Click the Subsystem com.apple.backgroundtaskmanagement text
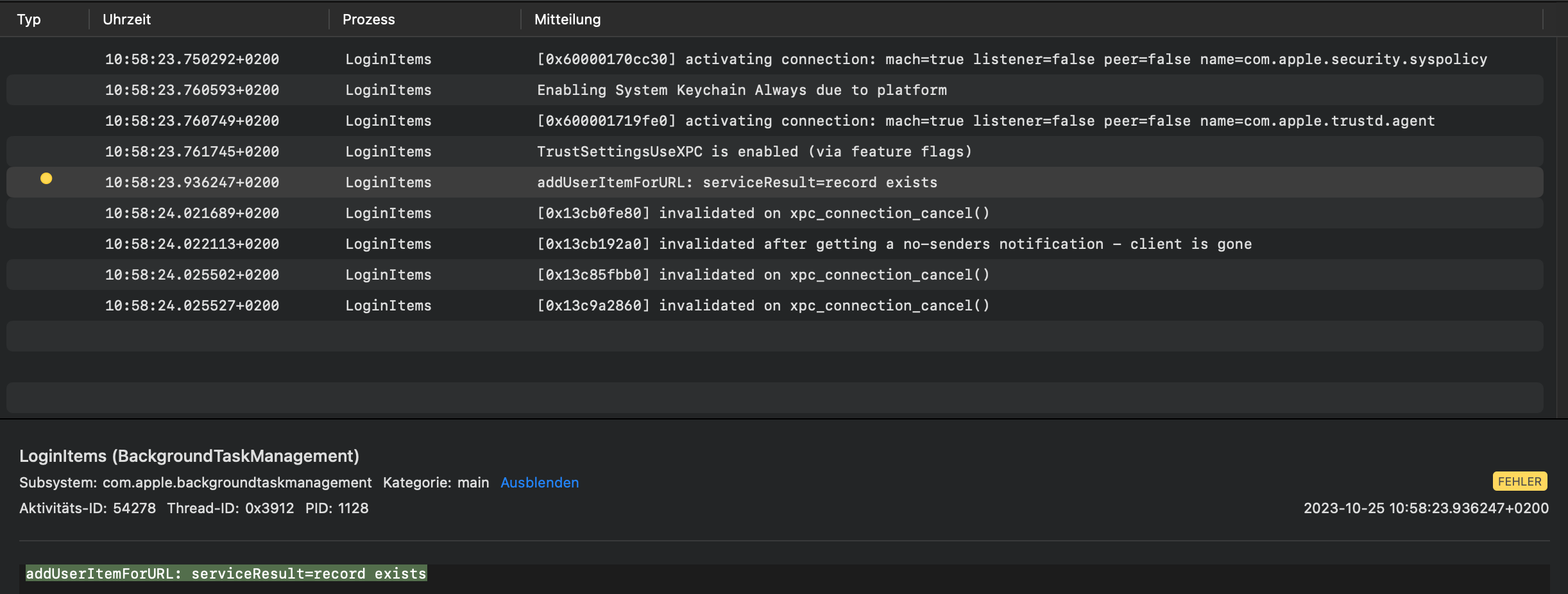The width and height of the screenshot is (1568, 594). [196, 482]
